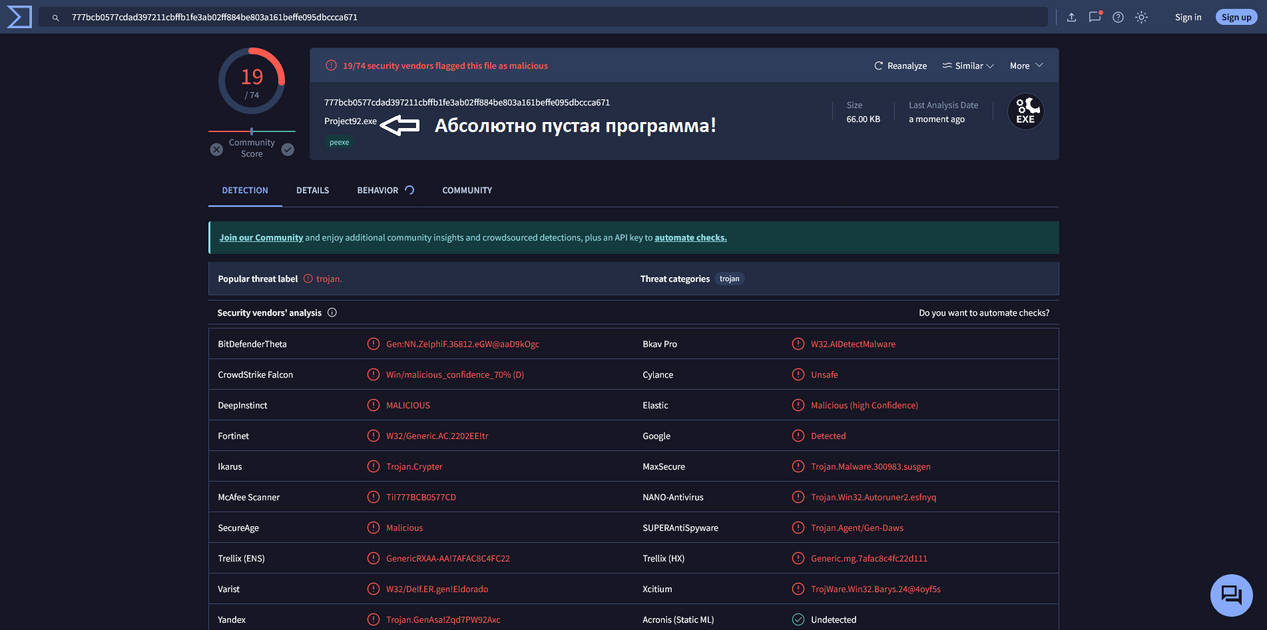The height and width of the screenshot is (630, 1267).
Task: Open the help question mark icon
Action: click(1118, 17)
